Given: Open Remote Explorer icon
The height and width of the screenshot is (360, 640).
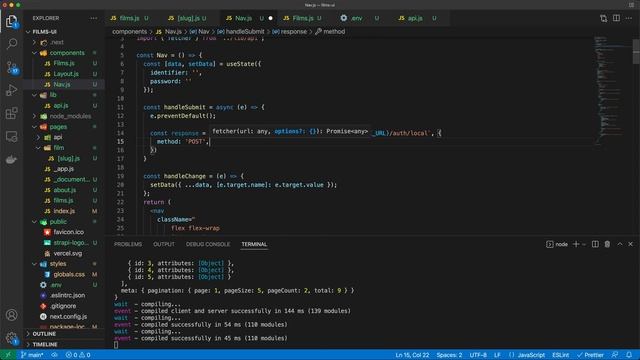Looking at the screenshot, I should [11, 136].
